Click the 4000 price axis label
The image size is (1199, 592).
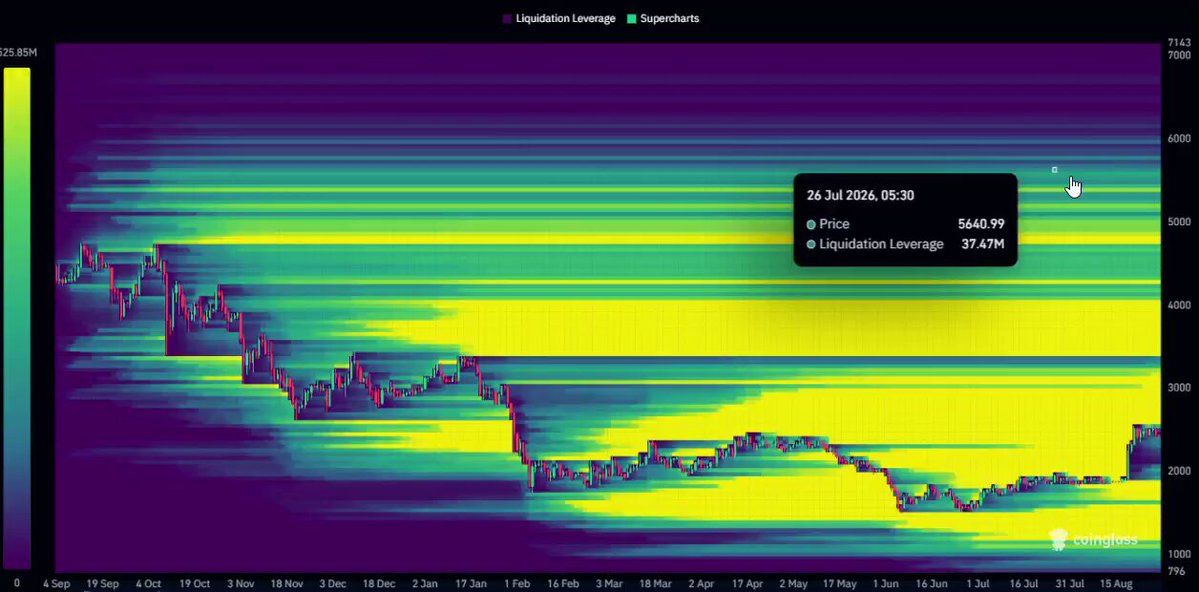pyautogui.click(x=1179, y=304)
